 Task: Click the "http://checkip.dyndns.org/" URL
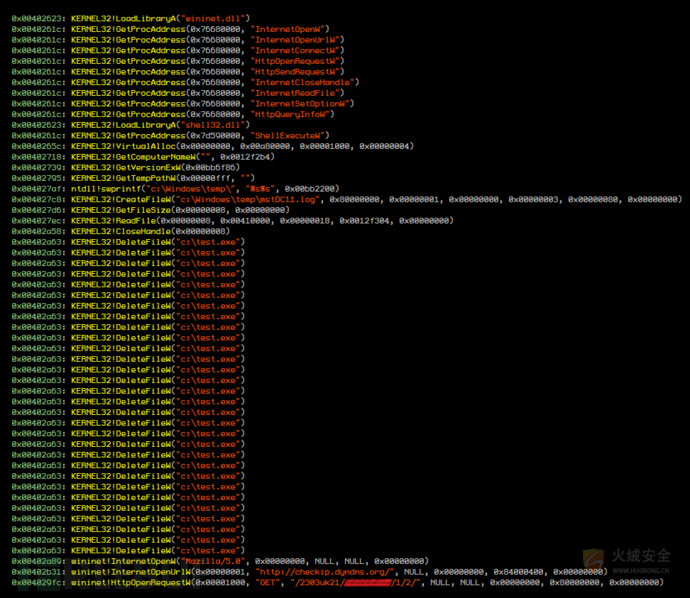click(x=325, y=572)
